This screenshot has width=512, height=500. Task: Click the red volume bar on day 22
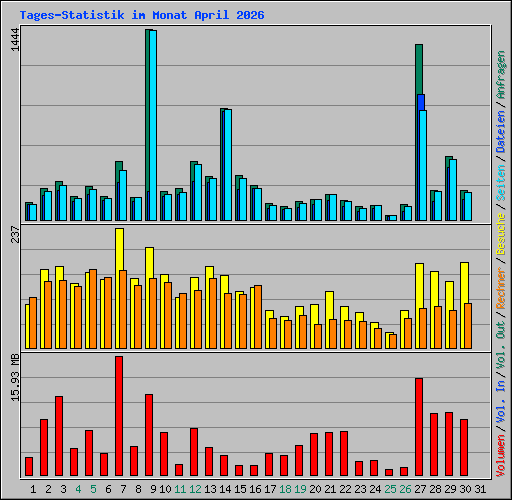coord(344,453)
